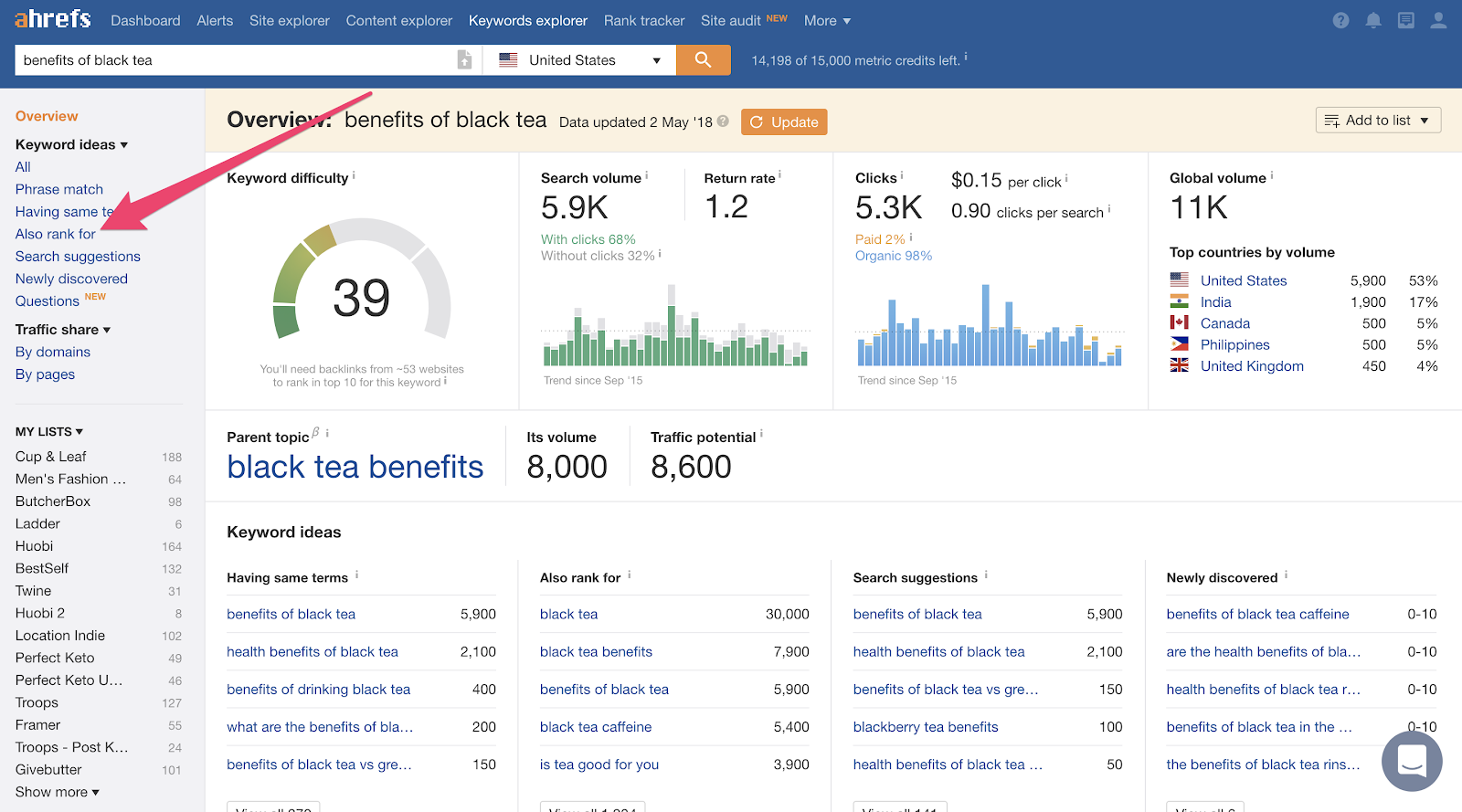Image resolution: width=1462 pixels, height=812 pixels.
Task: Open the parent topic black tea benefits
Action: pos(355,467)
